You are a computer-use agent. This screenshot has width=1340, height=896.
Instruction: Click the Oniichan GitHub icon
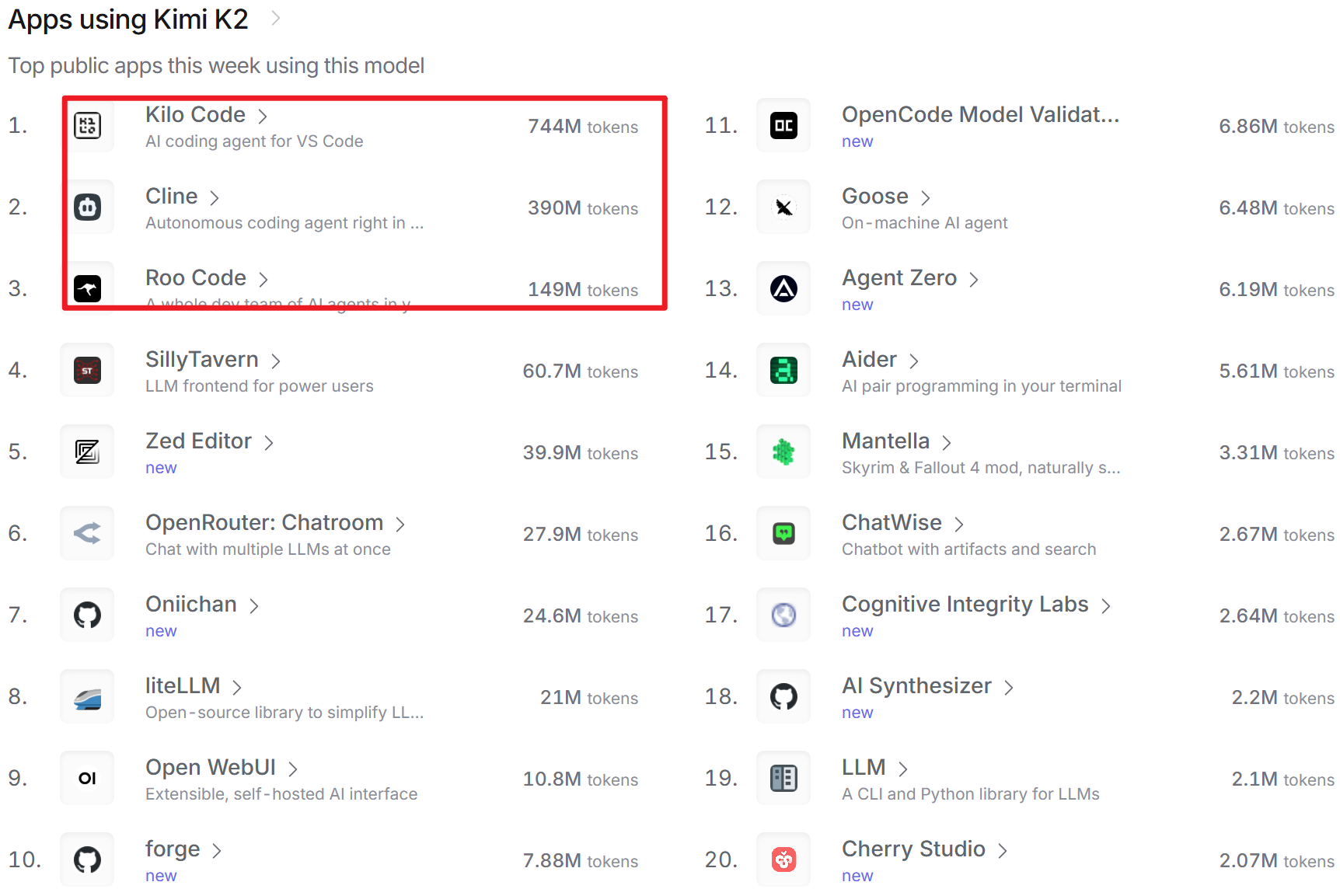(87, 615)
